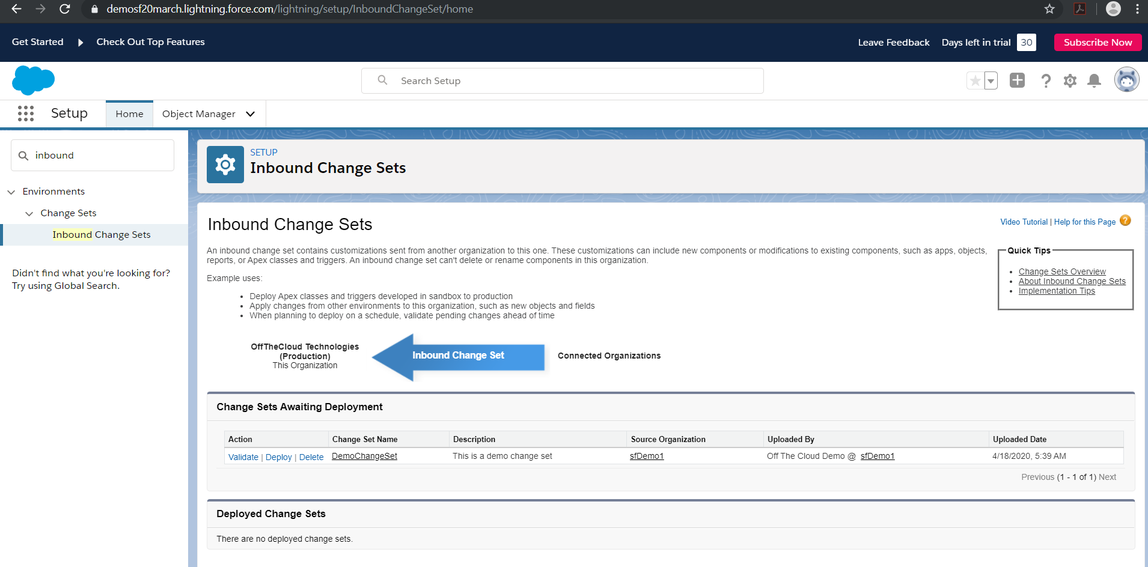1148x567 pixels.
Task: Open the Implementation Tips link
Action: pyautogui.click(x=1056, y=291)
